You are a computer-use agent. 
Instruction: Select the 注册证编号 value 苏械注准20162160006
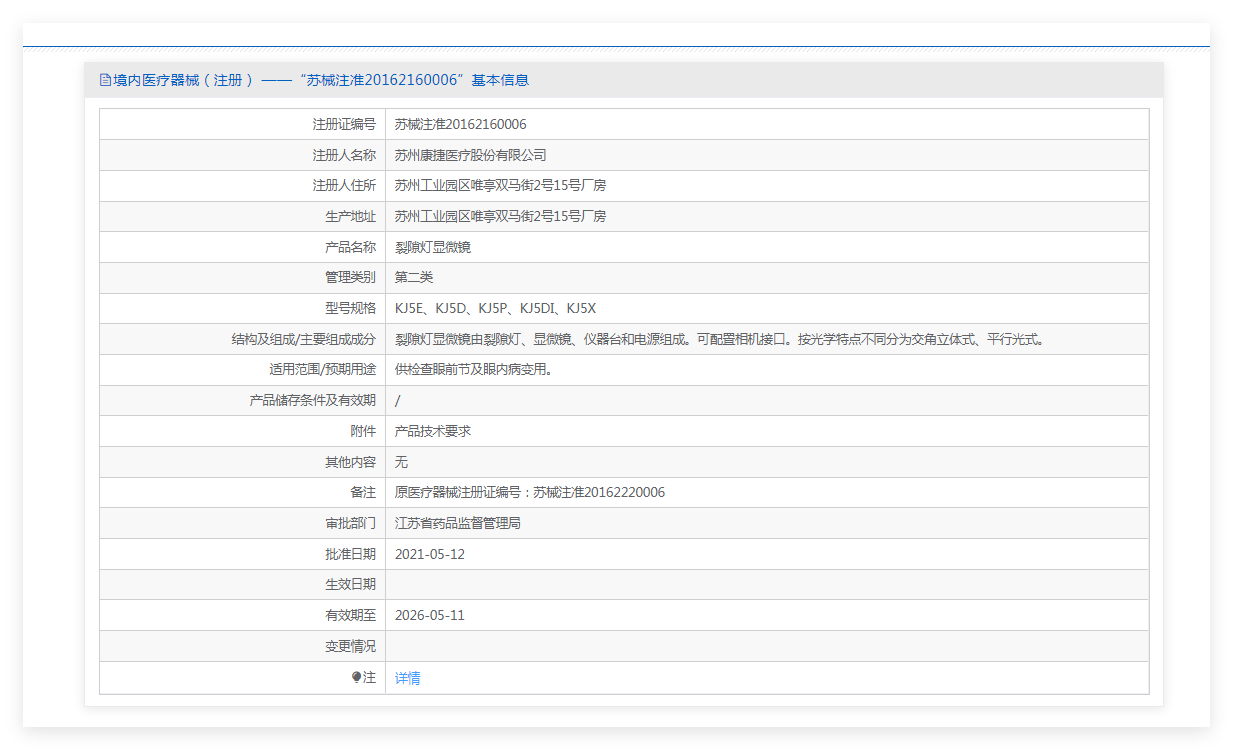coord(461,124)
